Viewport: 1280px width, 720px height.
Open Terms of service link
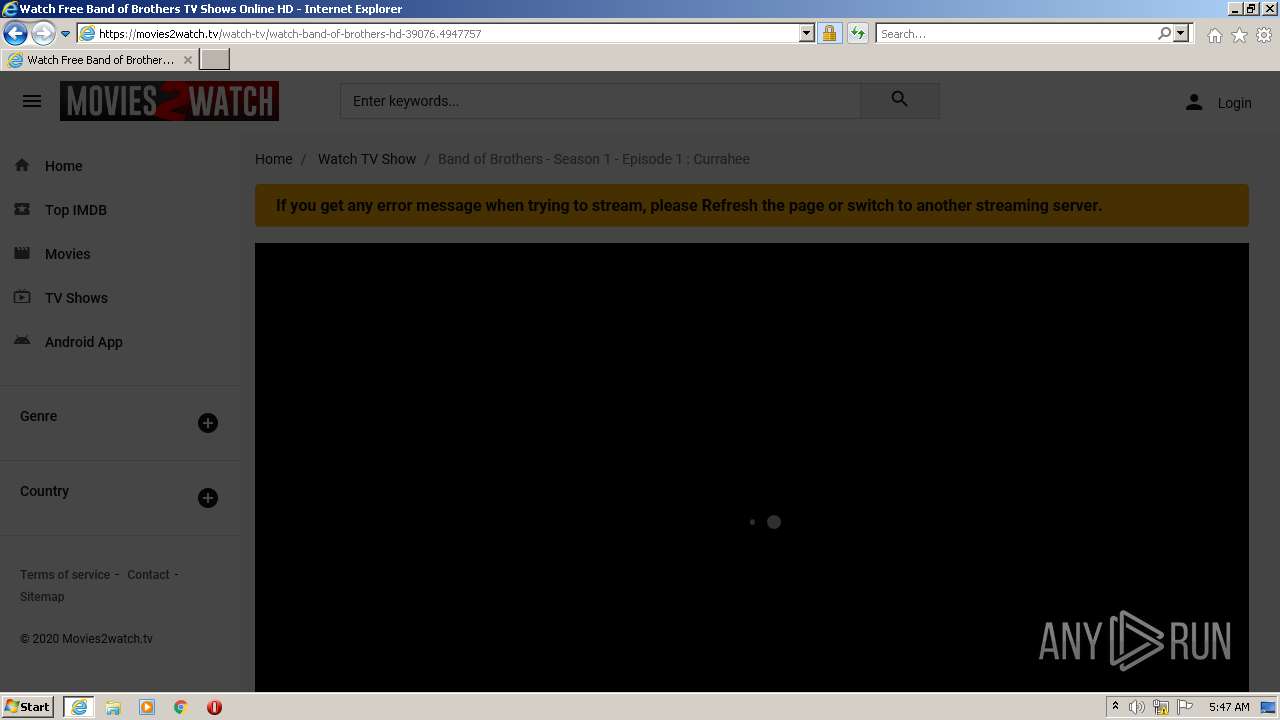pos(65,575)
